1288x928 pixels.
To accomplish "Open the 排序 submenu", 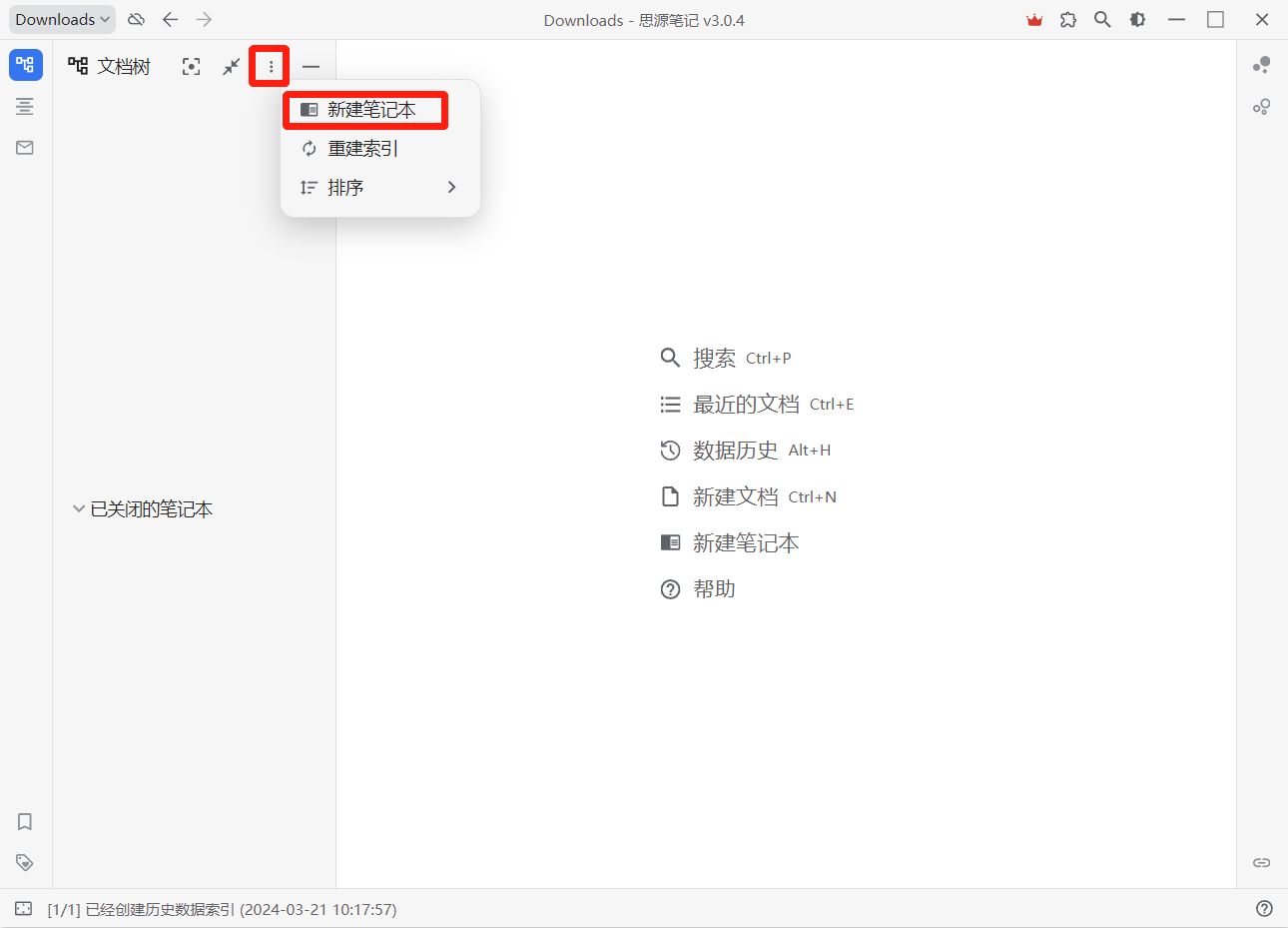I will point(380,187).
